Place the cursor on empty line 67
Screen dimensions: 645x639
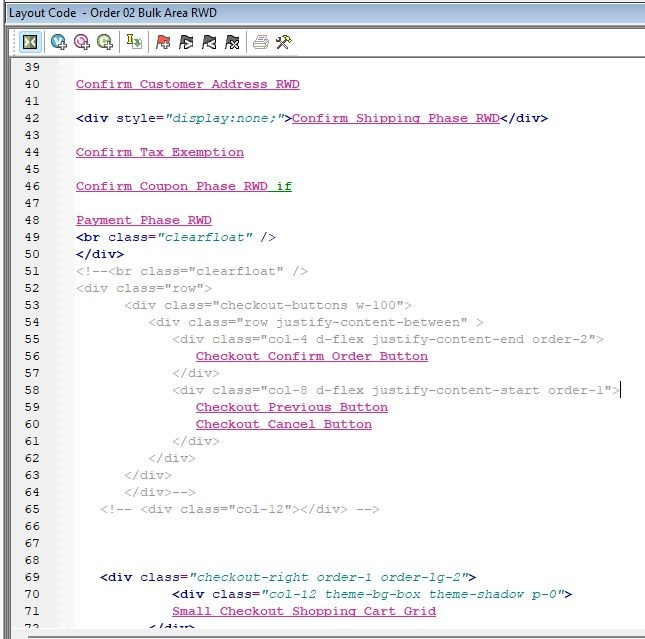click(x=300, y=543)
